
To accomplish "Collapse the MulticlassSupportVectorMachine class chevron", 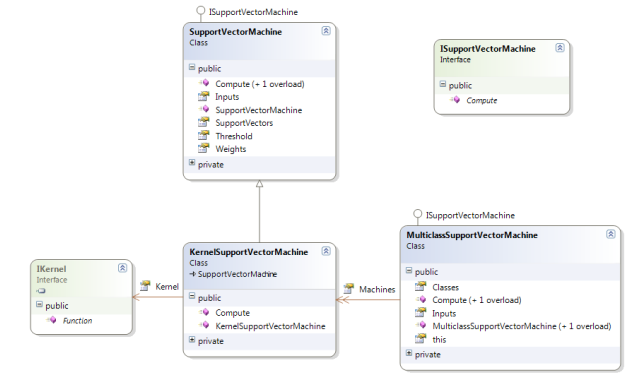I will click(x=611, y=234).
